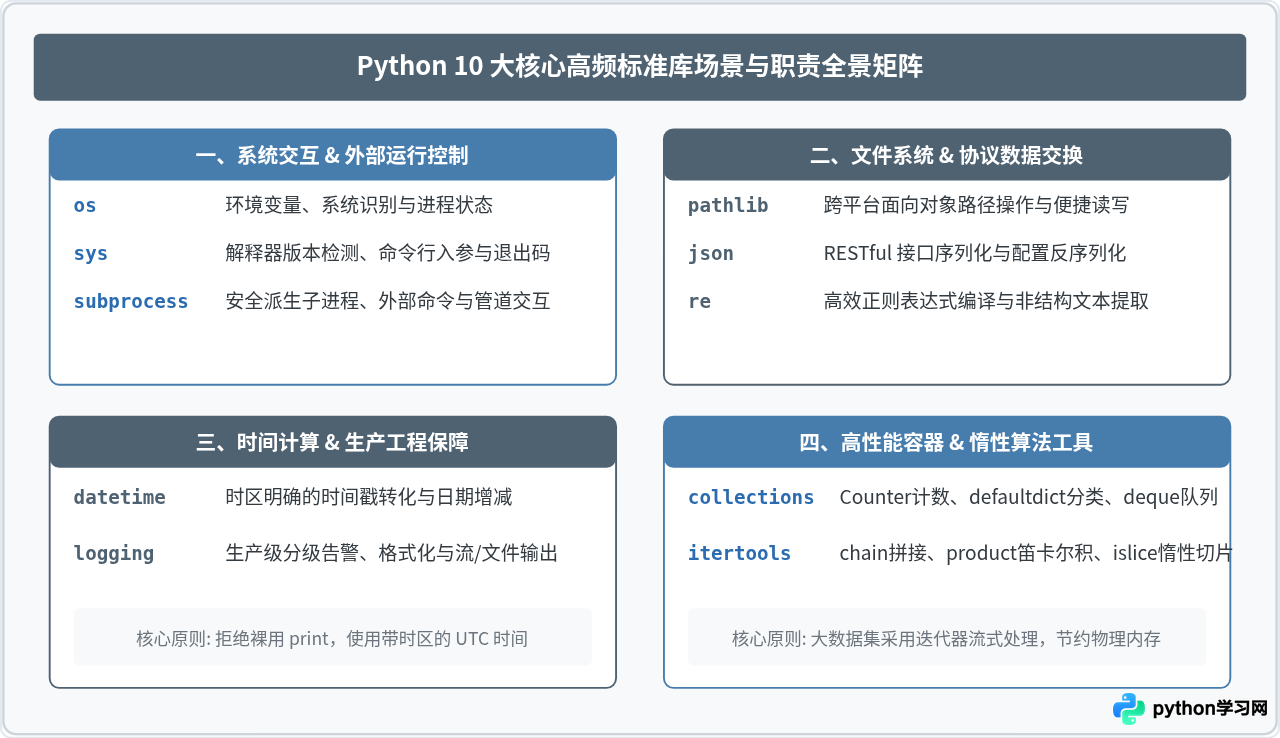The width and height of the screenshot is (1280, 738).
Task: Click description '时区明确的时间戳转化与日期增减'
Action: [x=369, y=497]
